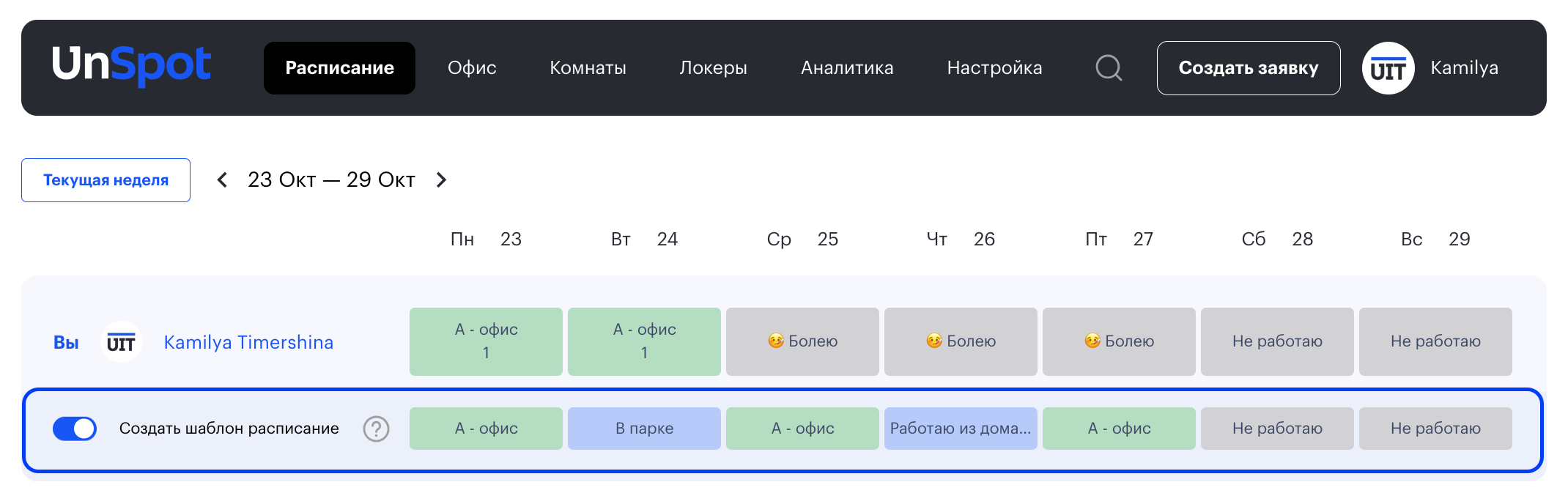Click the UIT avatar in the header

(1388, 68)
